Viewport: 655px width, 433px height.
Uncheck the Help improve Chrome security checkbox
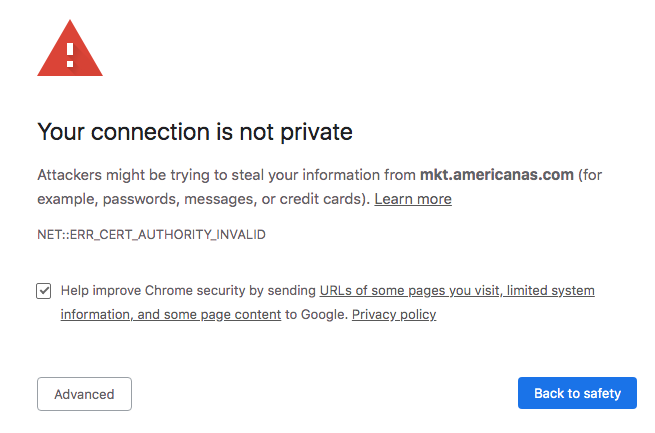pos(44,291)
